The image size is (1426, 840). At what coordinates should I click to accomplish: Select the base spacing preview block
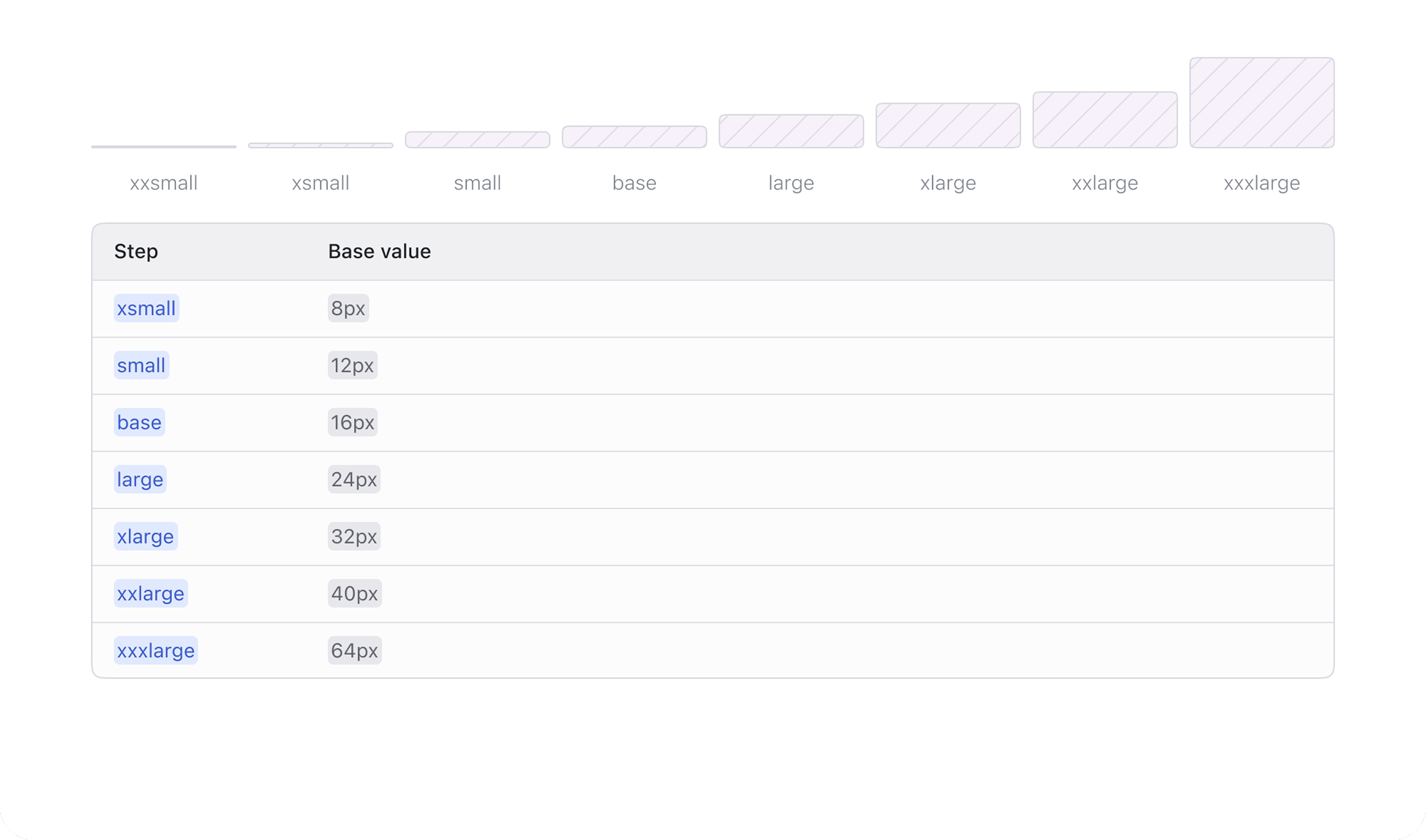coord(634,137)
